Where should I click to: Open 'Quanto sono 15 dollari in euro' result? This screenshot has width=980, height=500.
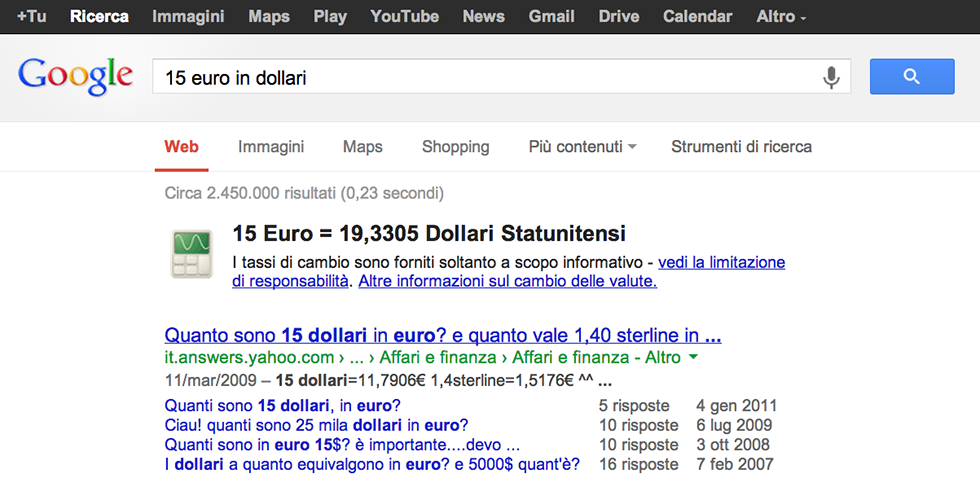[442, 334]
